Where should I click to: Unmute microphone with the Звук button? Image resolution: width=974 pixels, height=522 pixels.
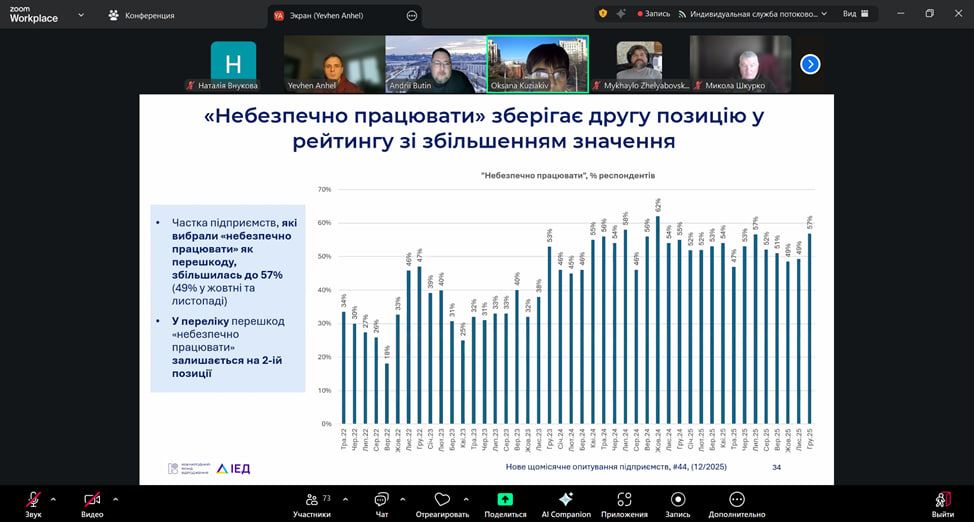click(33, 499)
